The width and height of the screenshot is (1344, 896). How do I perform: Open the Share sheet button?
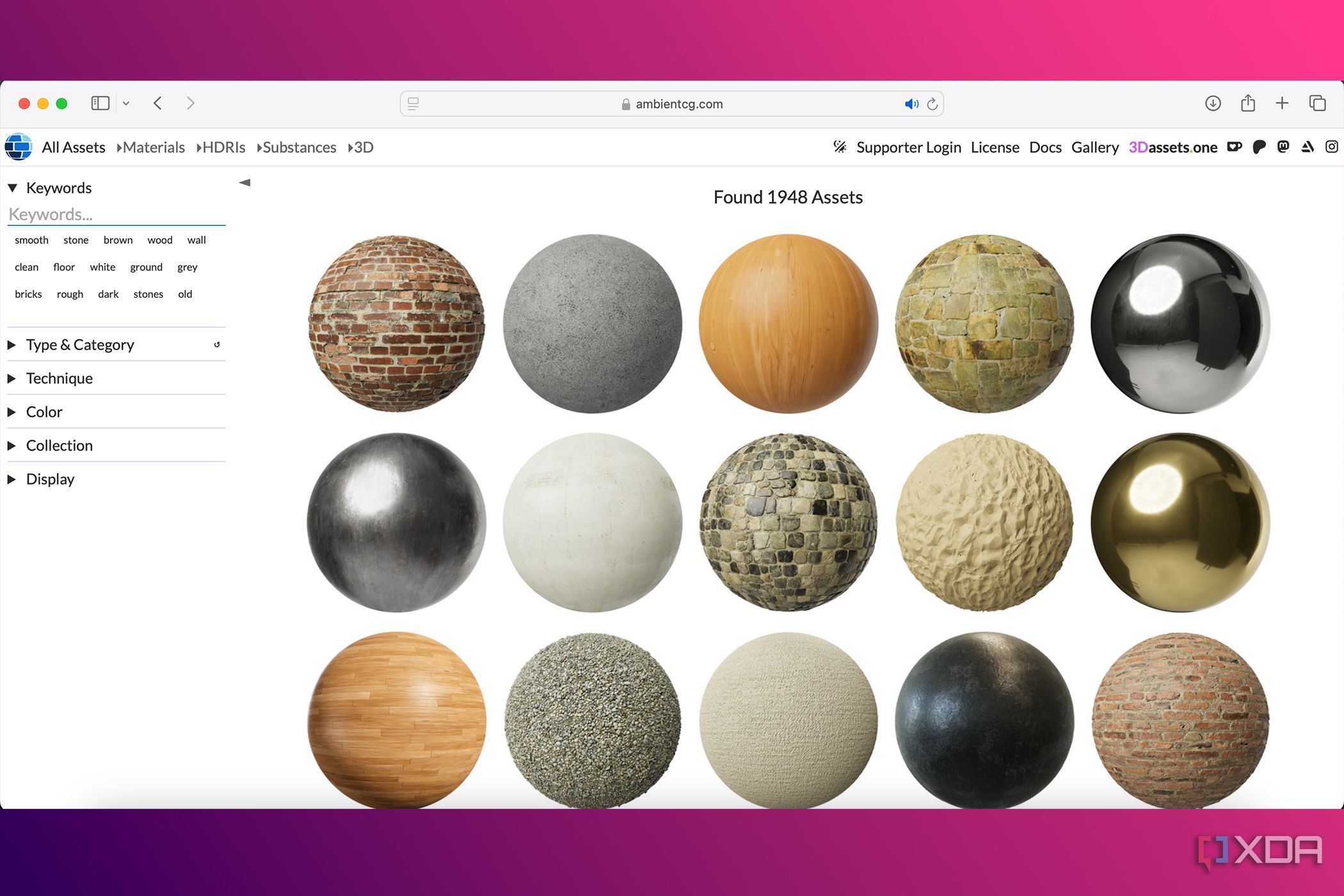tap(1248, 103)
